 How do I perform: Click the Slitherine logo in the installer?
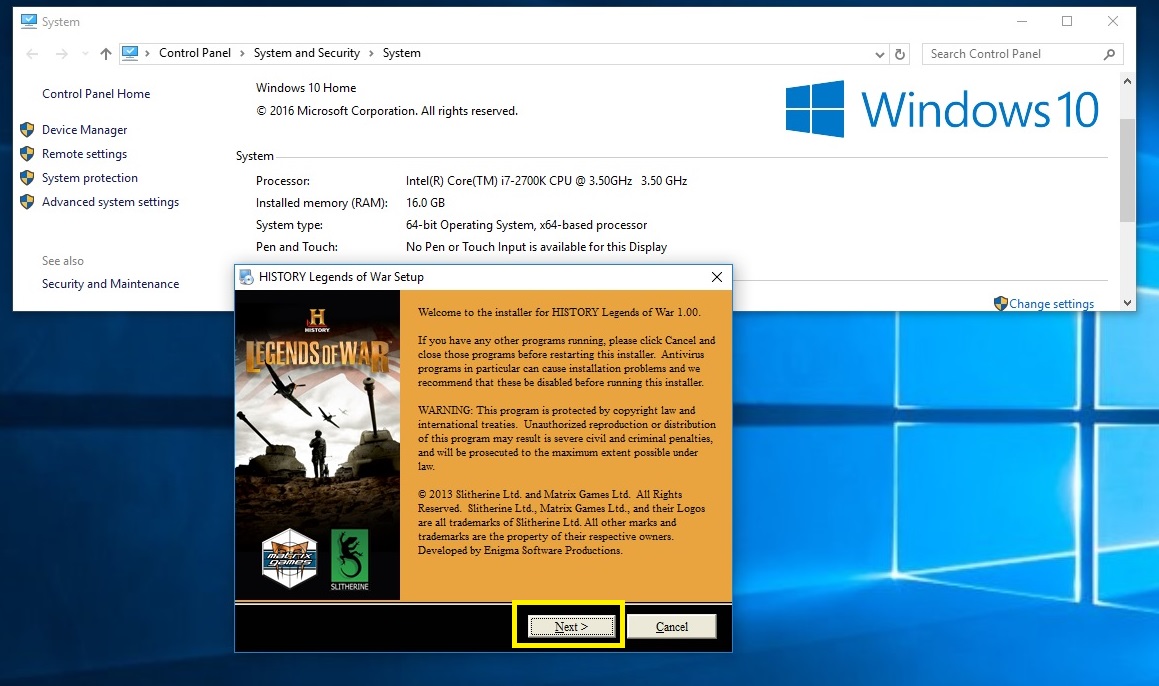(350, 560)
